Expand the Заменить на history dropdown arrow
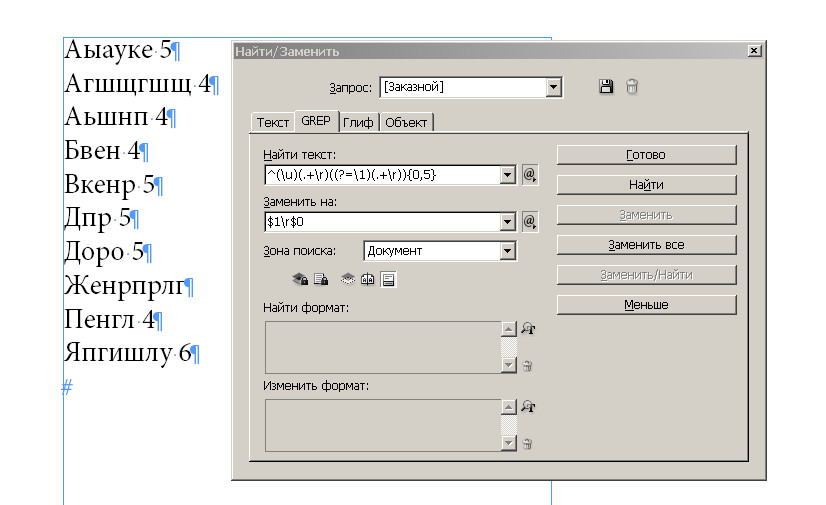Image resolution: width=826 pixels, height=505 pixels. tap(507, 222)
